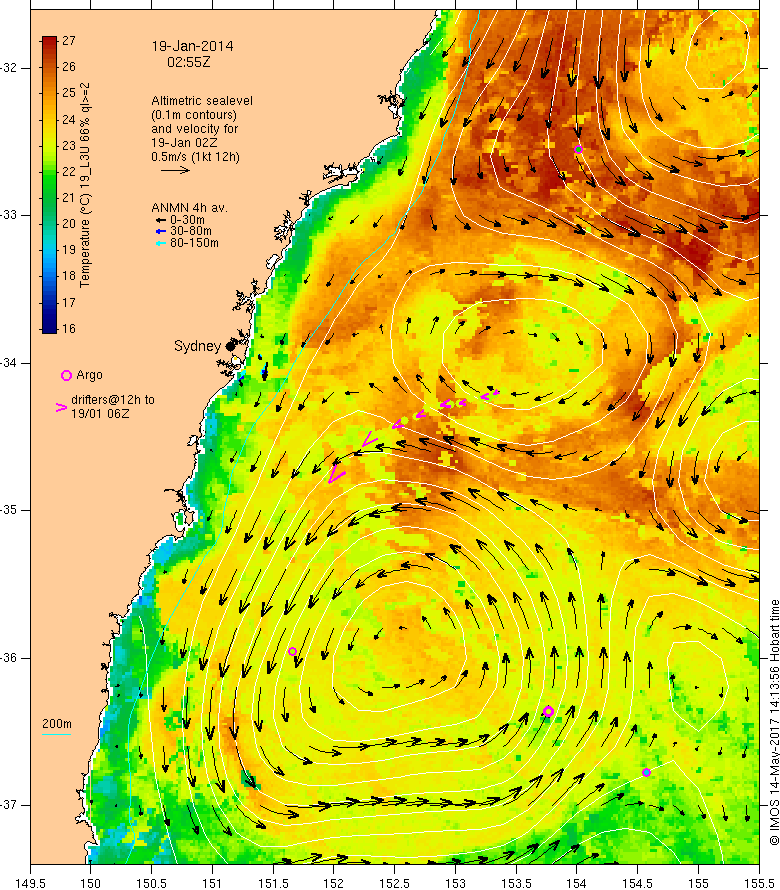Image resolution: width=780 pixels, height=890 pixels.
Task: Click the '19-Jan-2014' date text
Action: point(192,47)
